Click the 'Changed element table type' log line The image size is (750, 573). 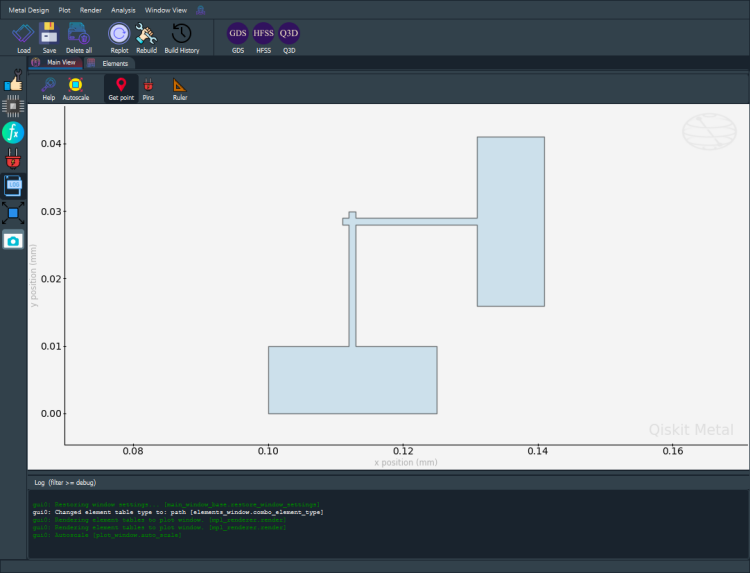tap(178, 512)
